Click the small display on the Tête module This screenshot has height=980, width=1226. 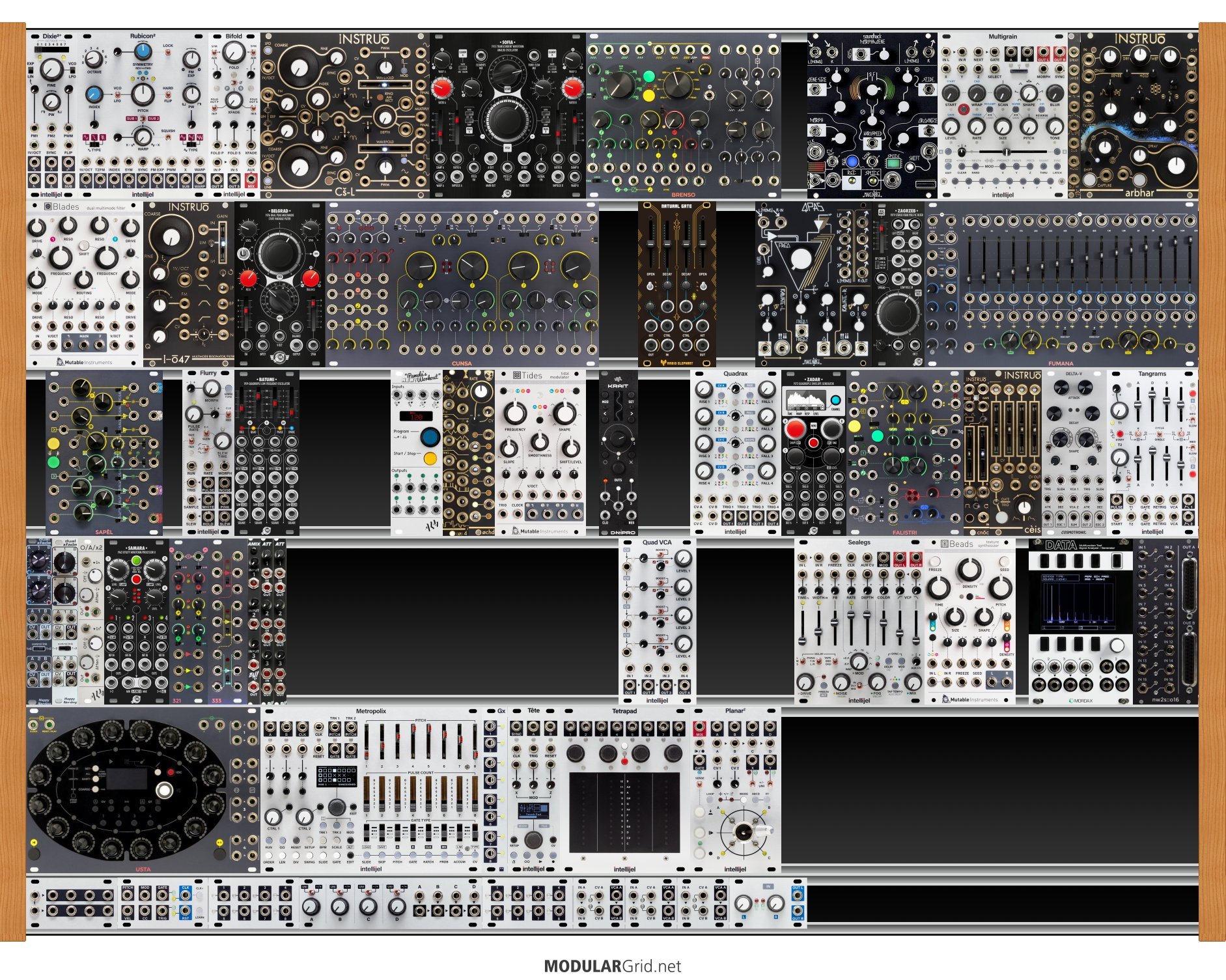click(x=533, y=811)
